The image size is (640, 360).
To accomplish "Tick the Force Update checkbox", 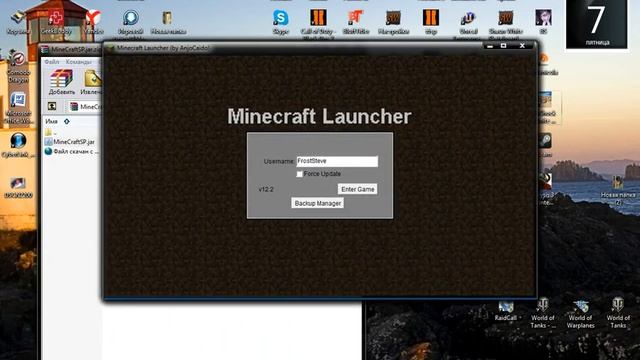I will coord(299,174).
